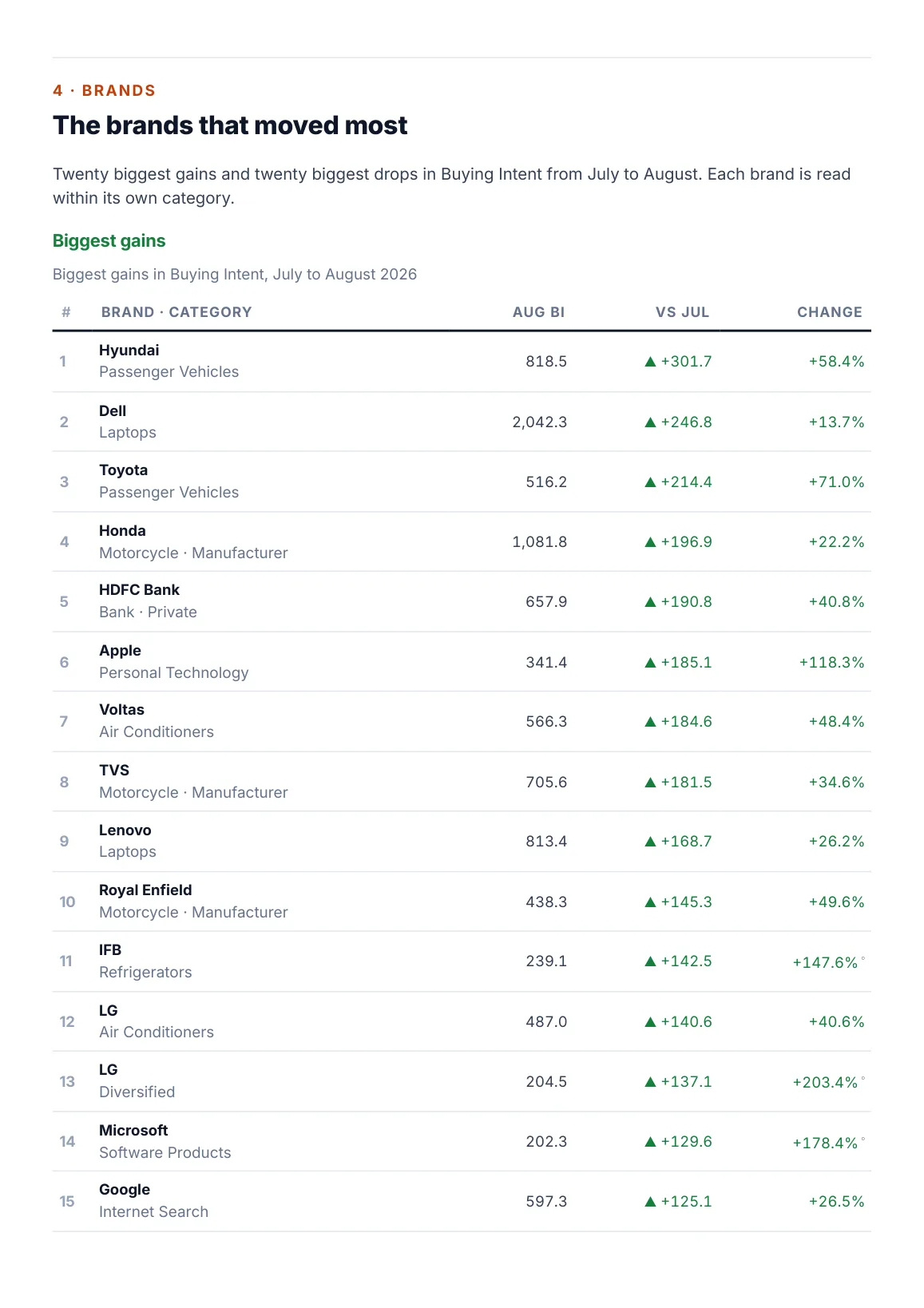
Task: Click the 'Bank · Private' category label
Action: point(148,612)
